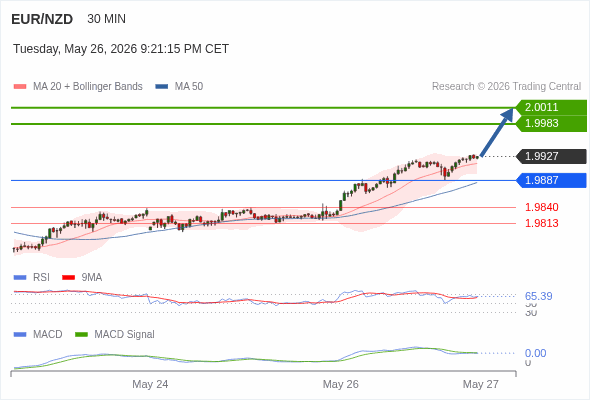Image resolution: width=590 pixels, height=400 pixels.
Task: Click the 9MA red legend marker
Action: tap(68, 278)
